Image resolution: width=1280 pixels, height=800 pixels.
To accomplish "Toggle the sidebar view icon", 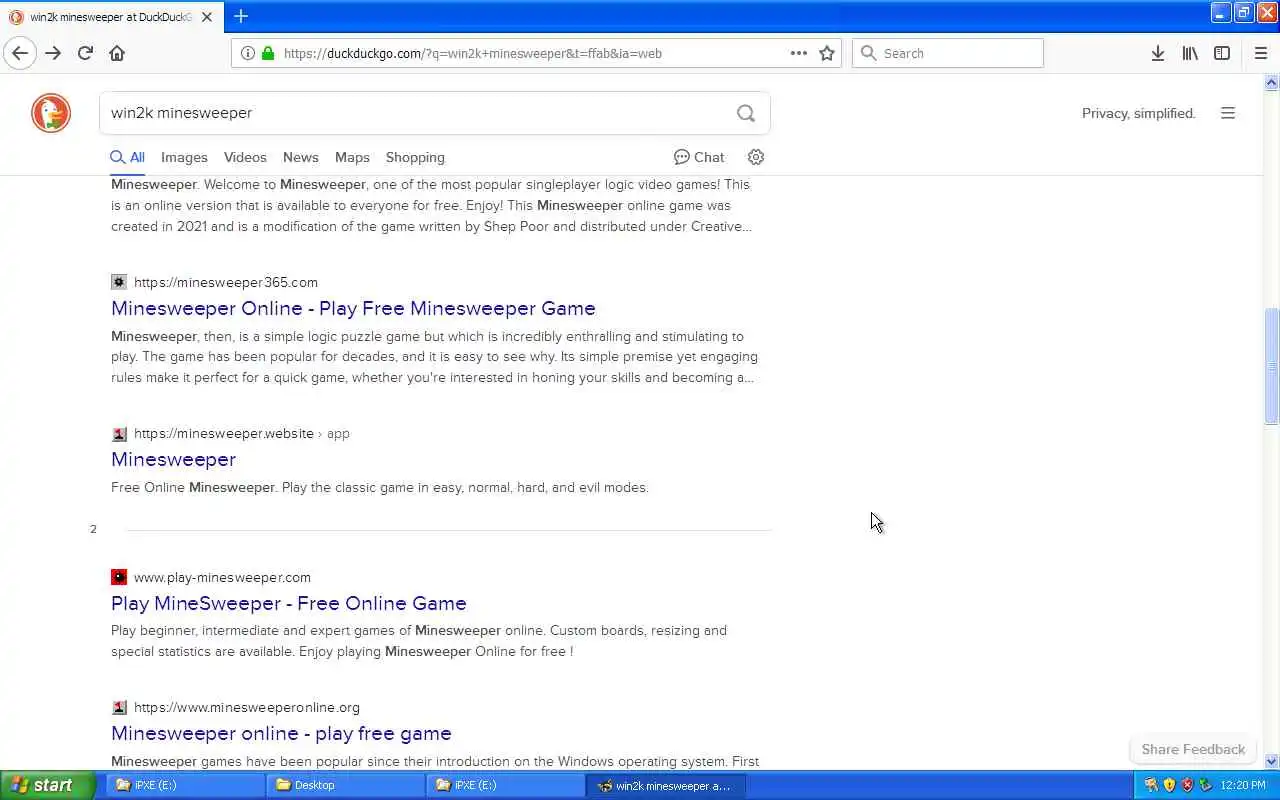I will 1222,53.
